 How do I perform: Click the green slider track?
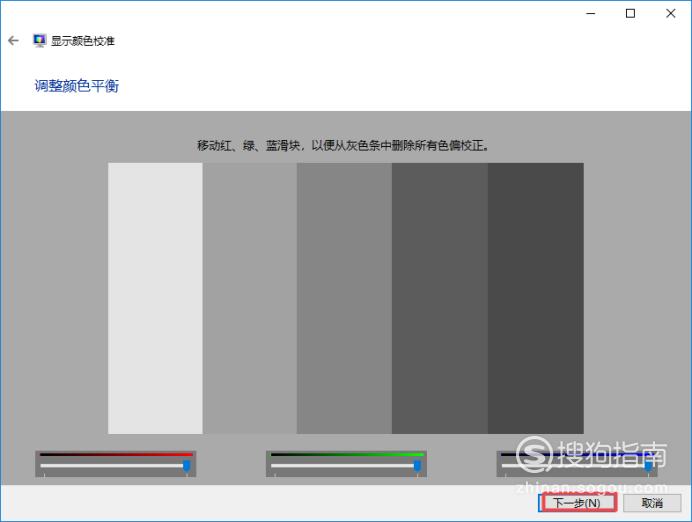click(x=346, y=466)
